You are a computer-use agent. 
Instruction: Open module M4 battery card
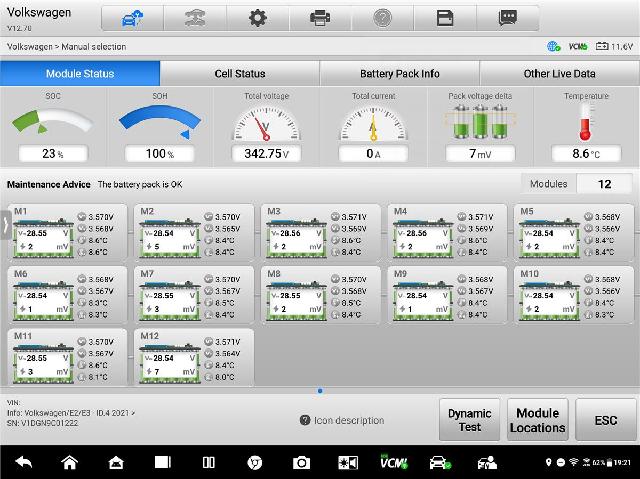[x=447, y=232]
